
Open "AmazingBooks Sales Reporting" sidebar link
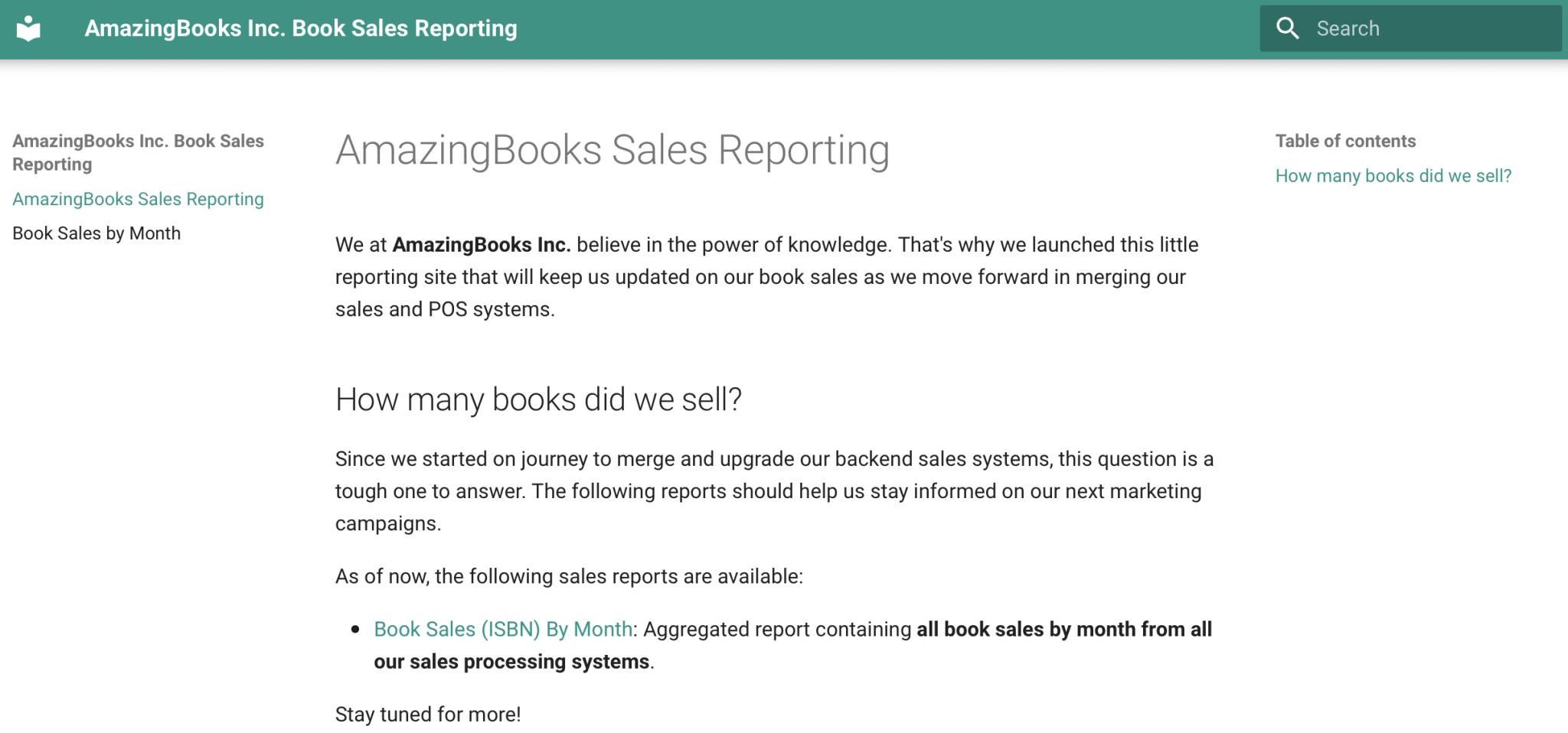coord(138,199)
